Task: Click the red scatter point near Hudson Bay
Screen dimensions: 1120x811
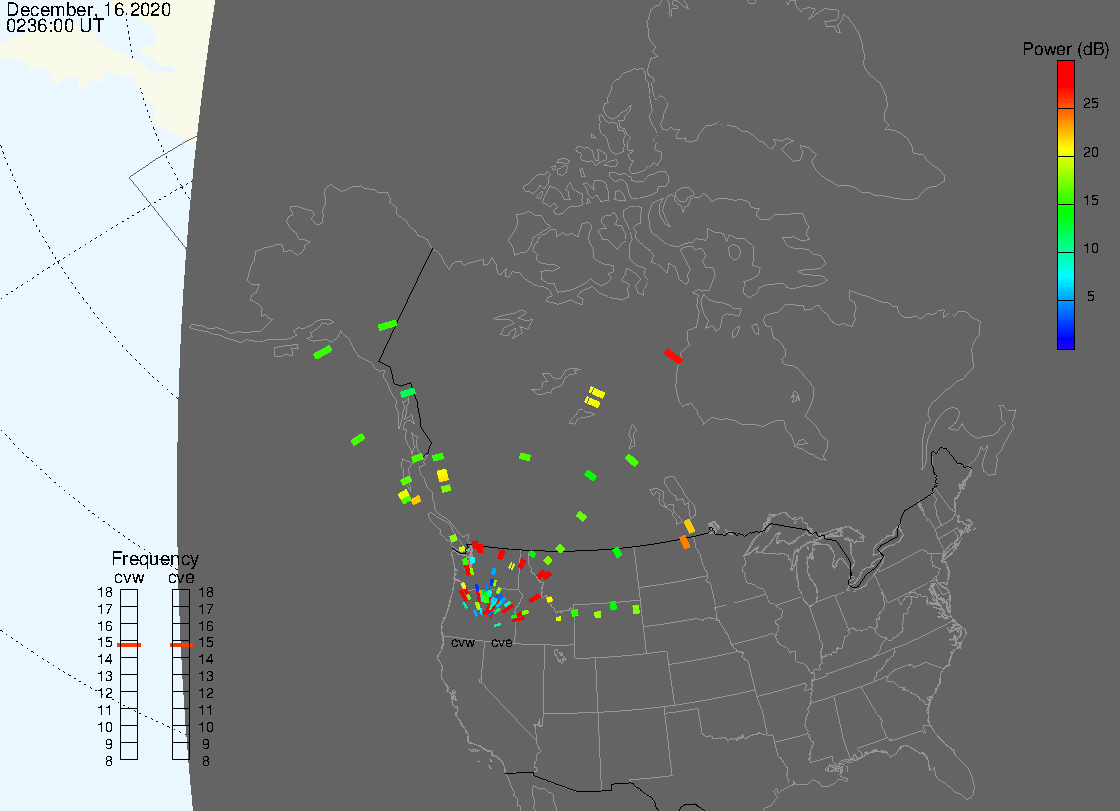Action: coord(673,356)
